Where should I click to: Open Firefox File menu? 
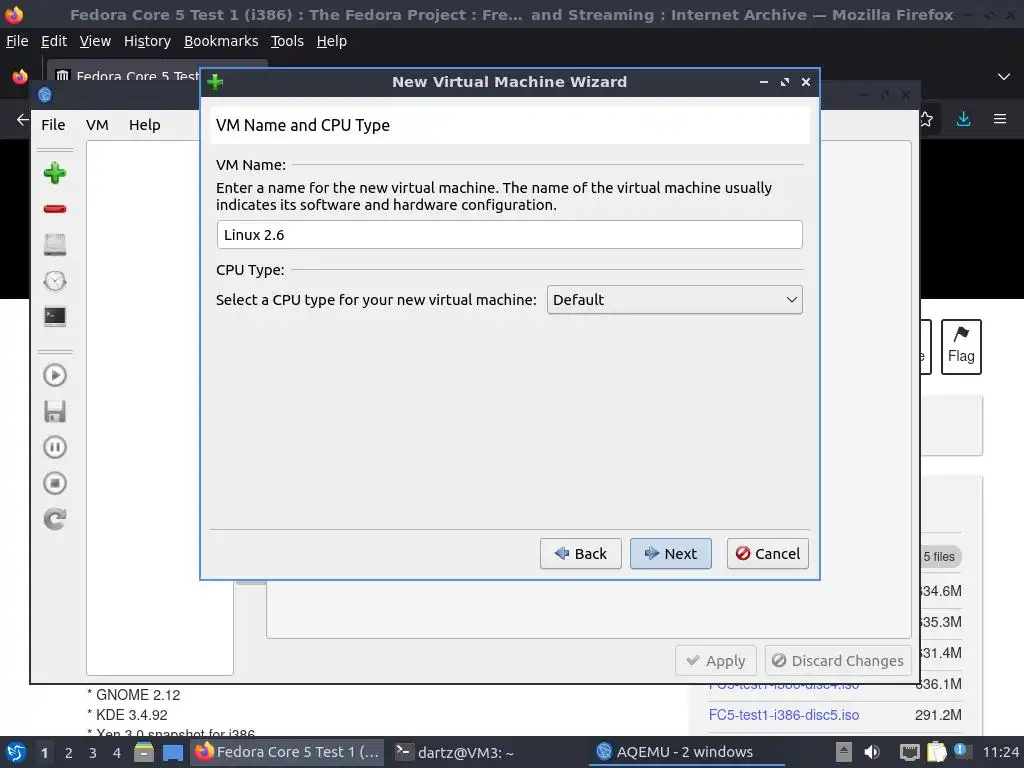tap(17, 41)
